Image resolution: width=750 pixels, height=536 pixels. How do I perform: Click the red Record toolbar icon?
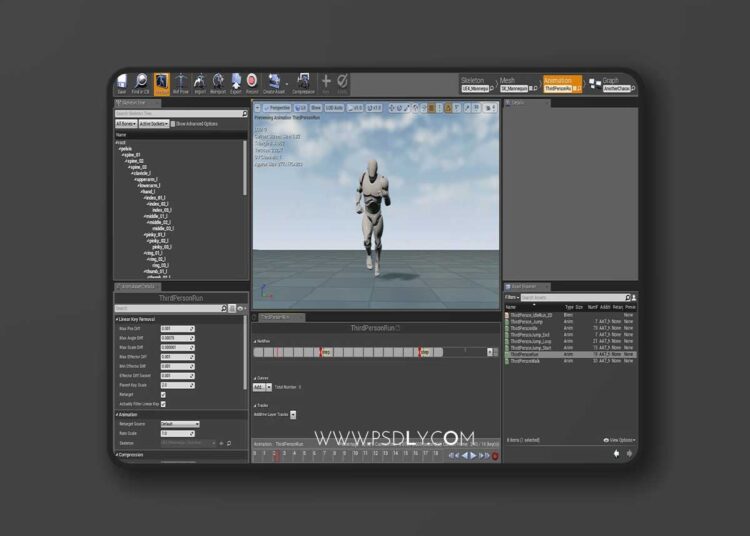click(252, 80)
